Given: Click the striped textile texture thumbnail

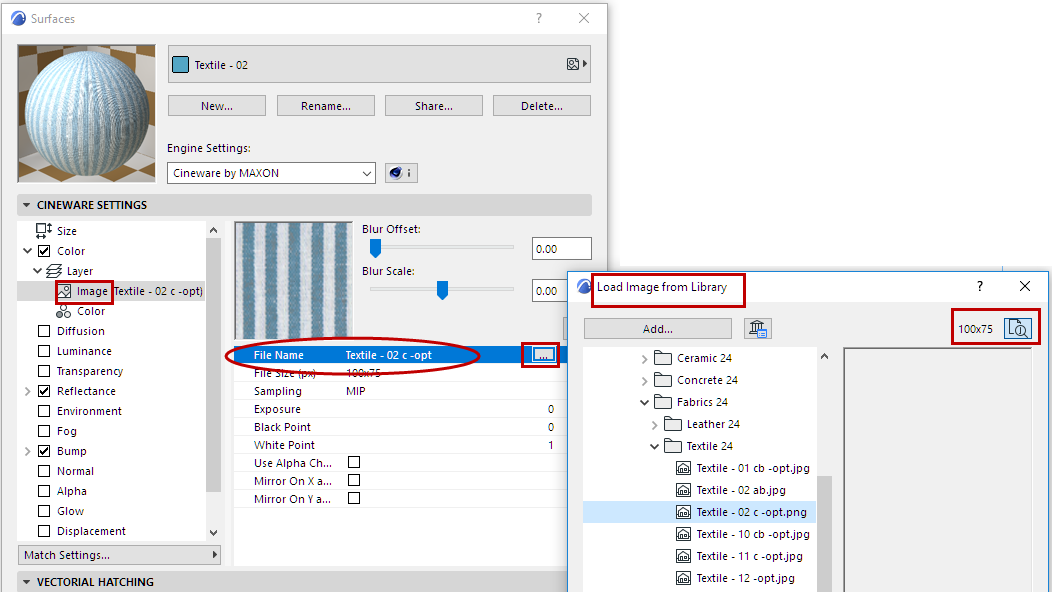Looking at the screenshot, I should [293, 281].
